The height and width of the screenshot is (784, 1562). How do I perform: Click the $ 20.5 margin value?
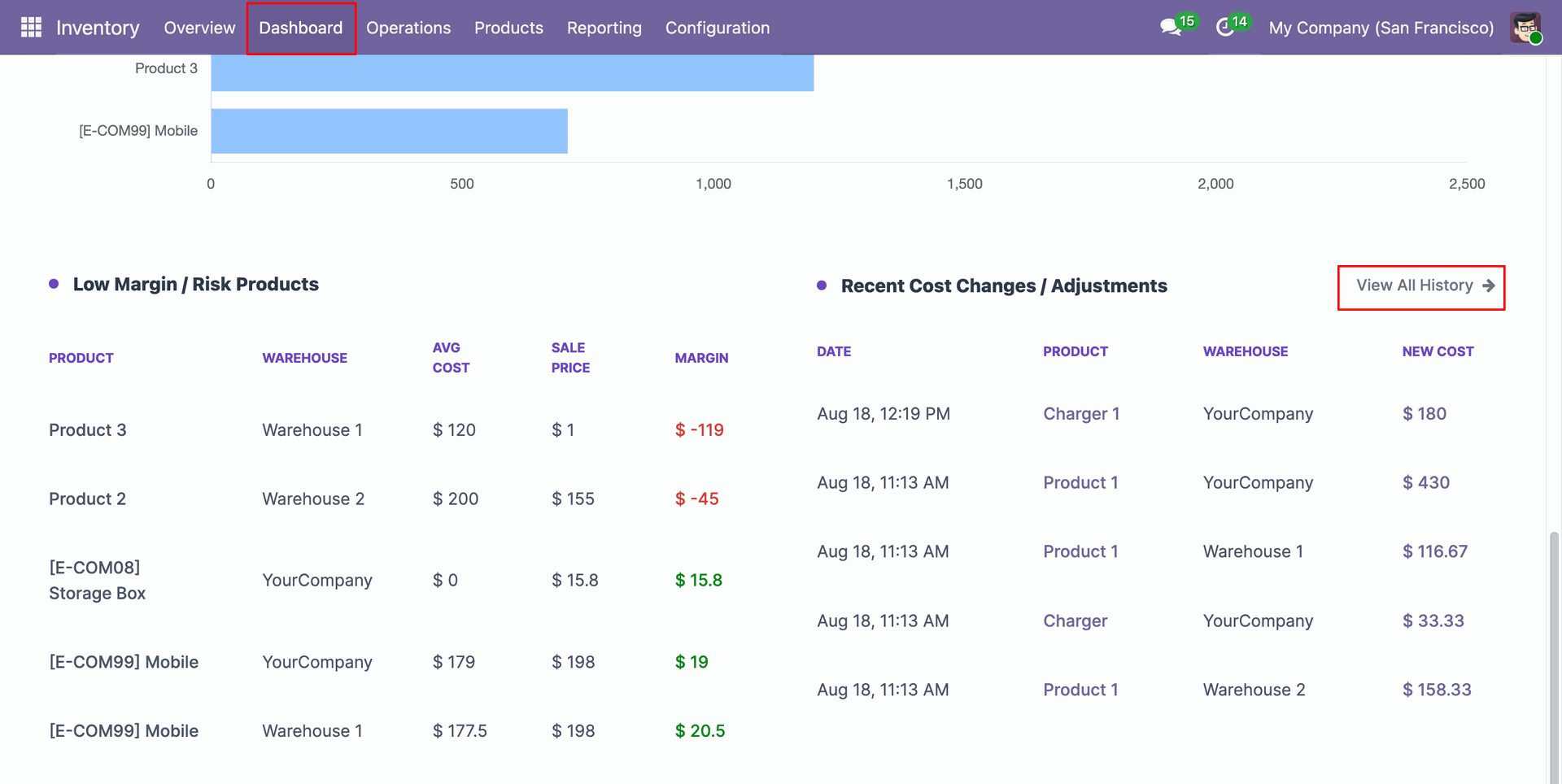(x=700, y=730)
